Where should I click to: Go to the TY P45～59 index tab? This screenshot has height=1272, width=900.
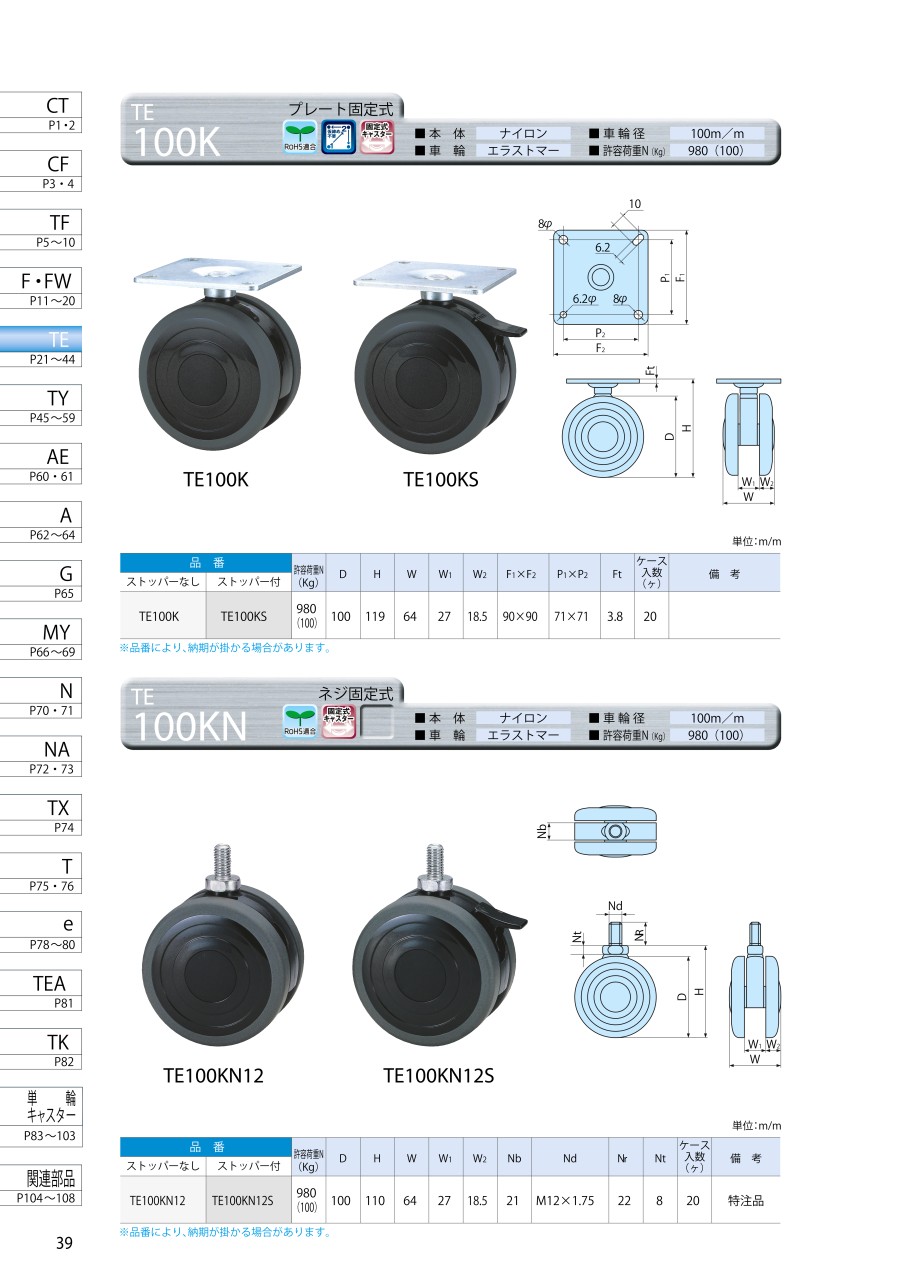point(57,405)
